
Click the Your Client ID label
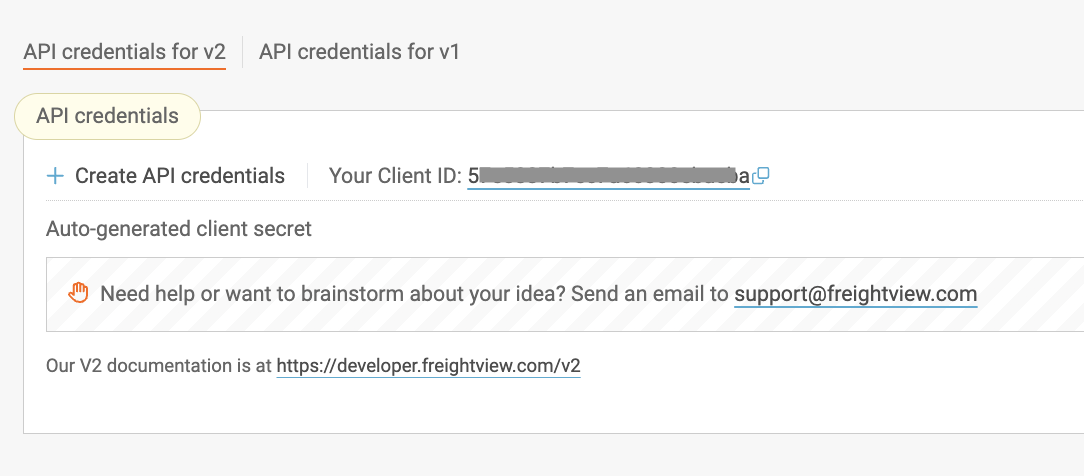pyautogui.click(x=395, y=176)
